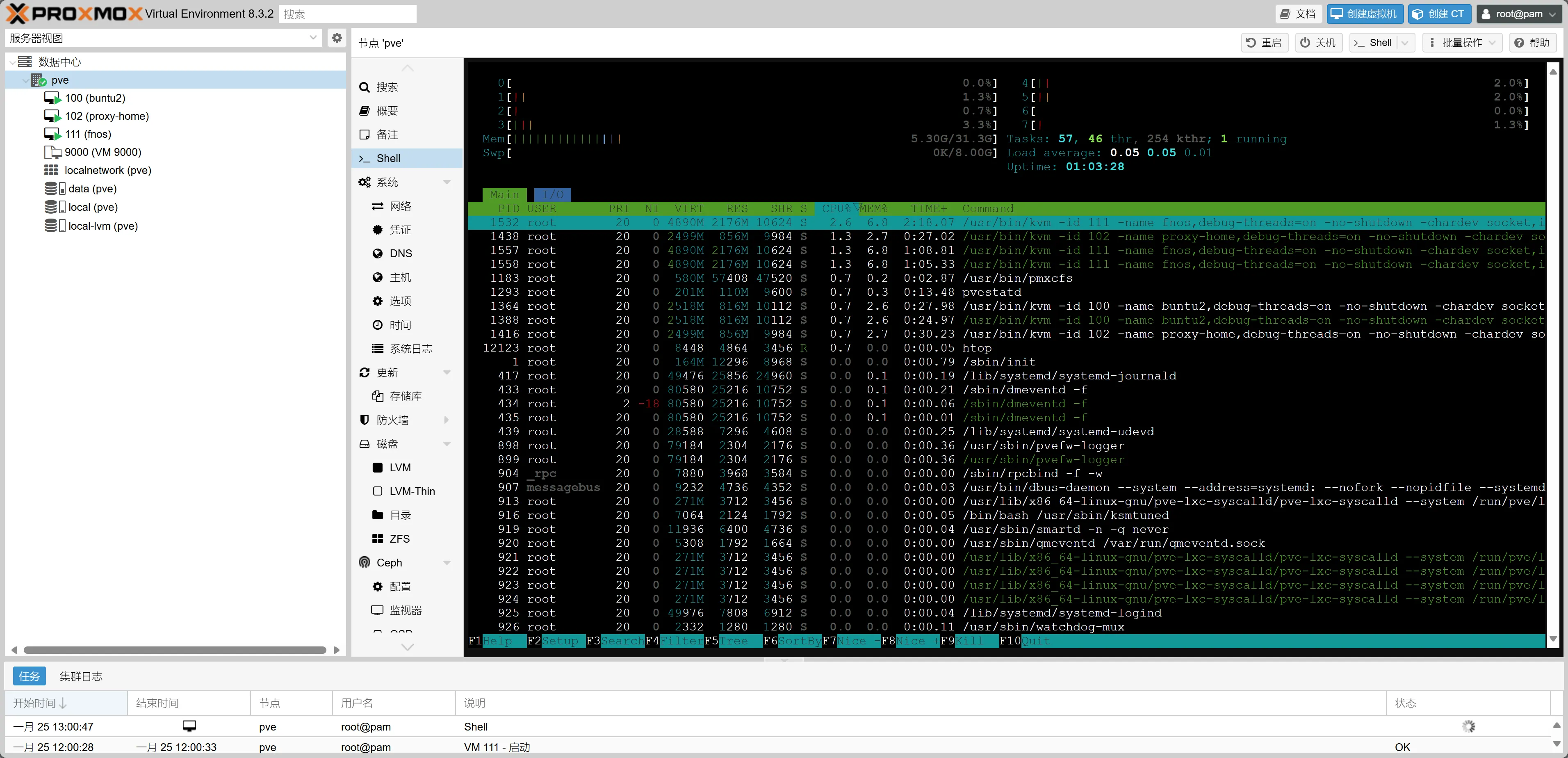The height and width of the screenshot is (758, 1568).
Task: Click the gear icon beside server view selector
Action: click(x=337, y=38)
